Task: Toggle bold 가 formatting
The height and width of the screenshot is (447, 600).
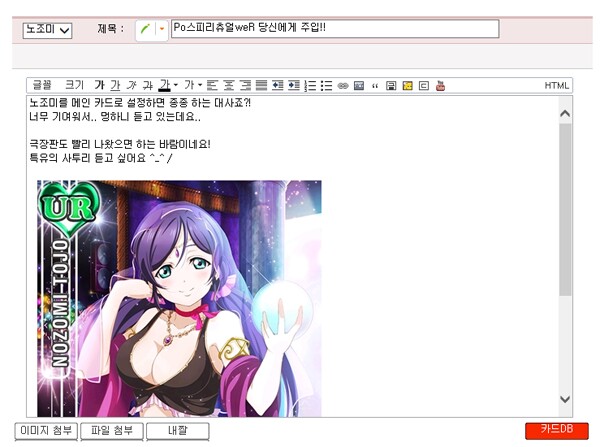Action: [99, 85]
